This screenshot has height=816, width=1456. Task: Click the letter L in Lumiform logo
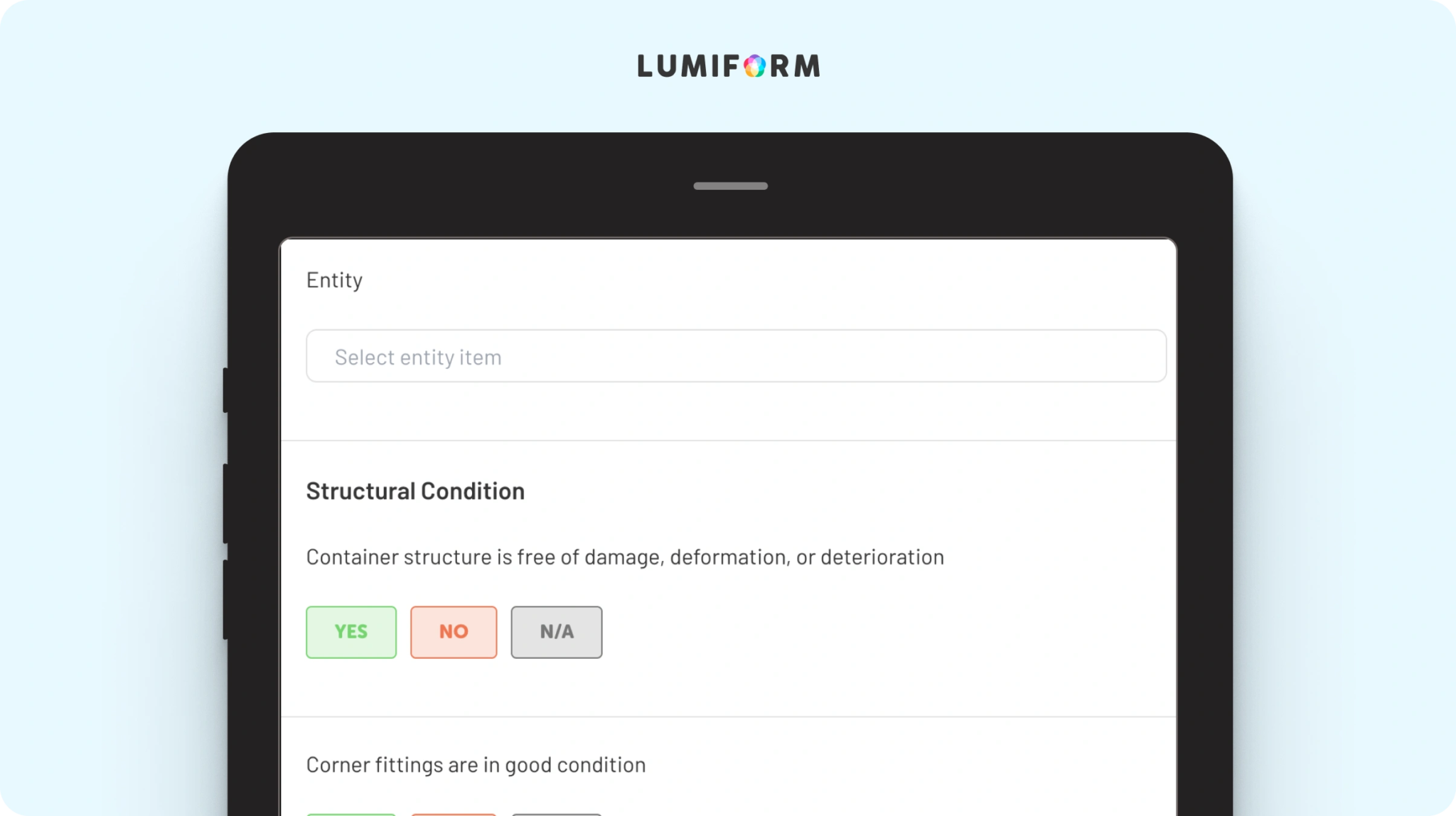click(646, 66)
